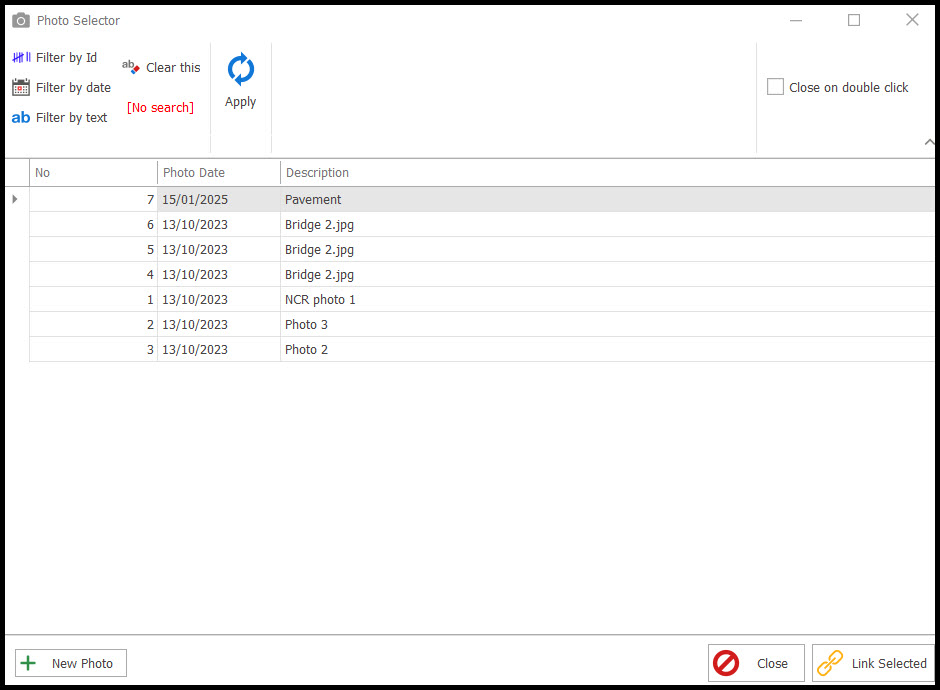Screen dimensions: 940x690
Task: Click the chain Link Selected icon
Action: point(830,663)
